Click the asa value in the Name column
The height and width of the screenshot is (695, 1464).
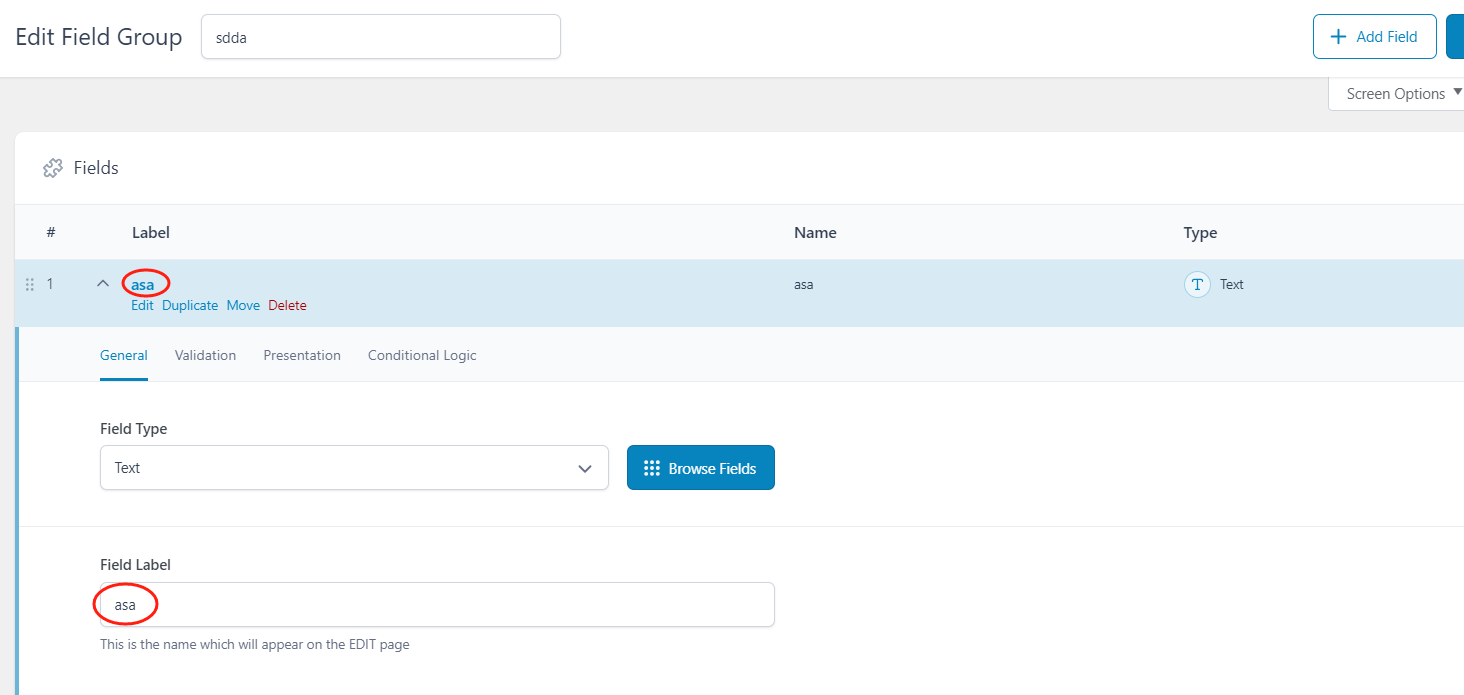pyautogui.click(x=803, y=285)
